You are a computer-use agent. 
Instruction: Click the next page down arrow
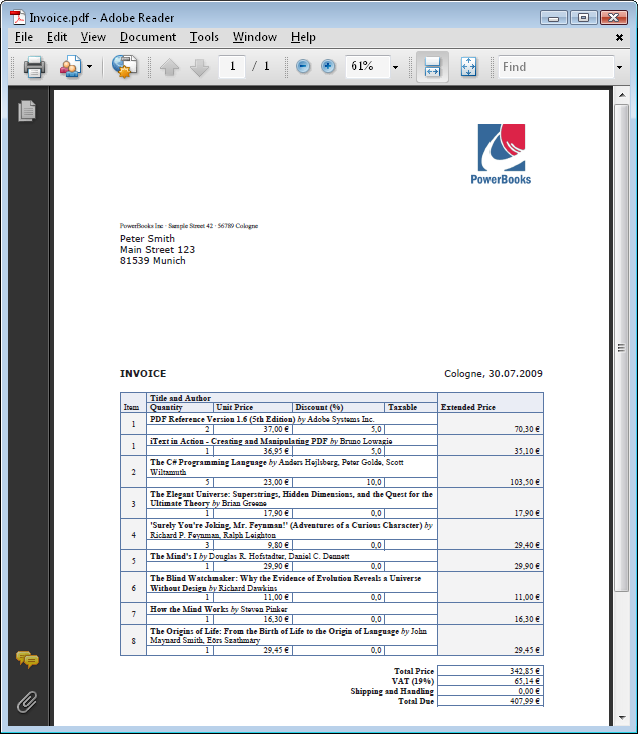[x=199, y=67]
